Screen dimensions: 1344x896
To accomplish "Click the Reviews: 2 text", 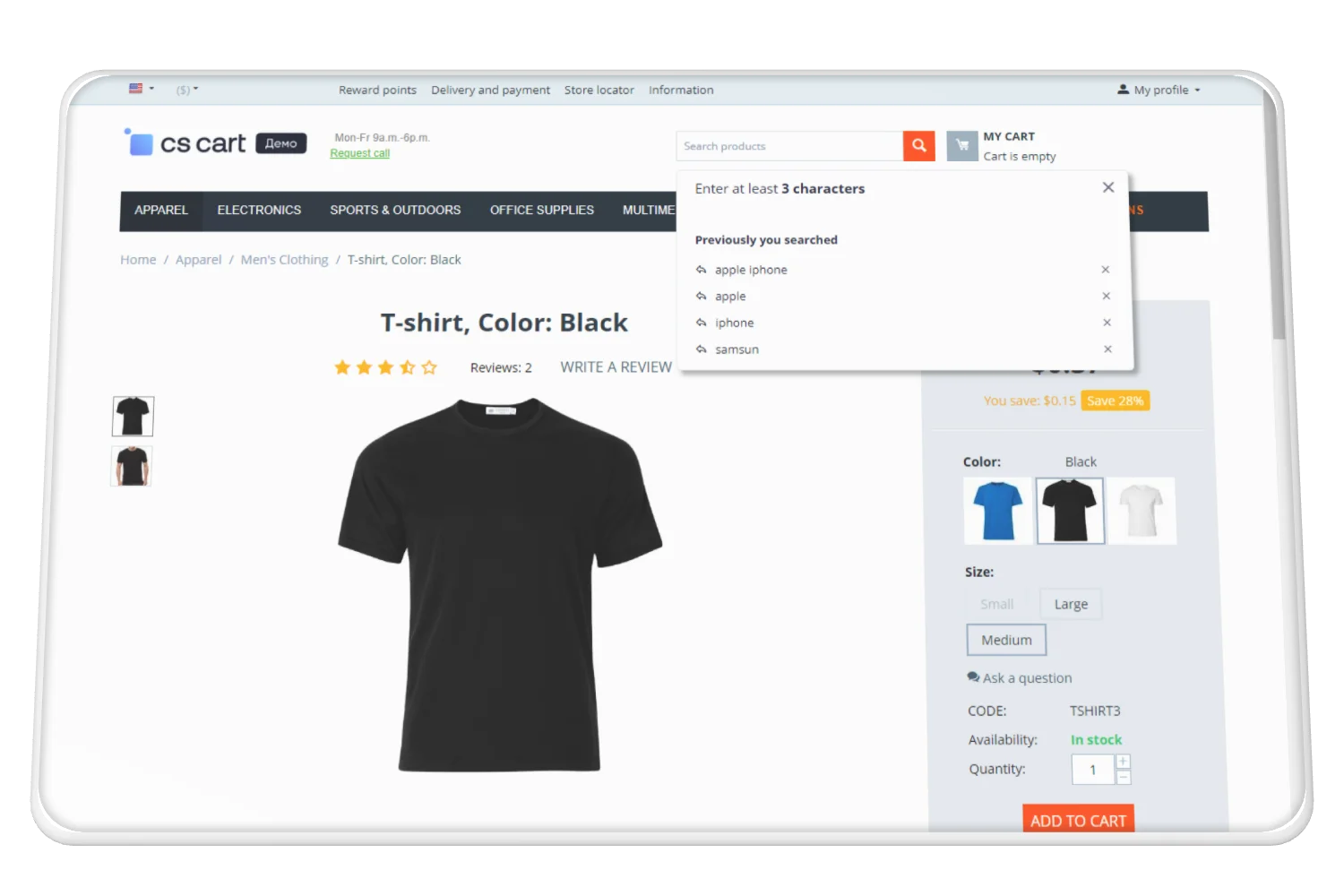I will (501, 368).
